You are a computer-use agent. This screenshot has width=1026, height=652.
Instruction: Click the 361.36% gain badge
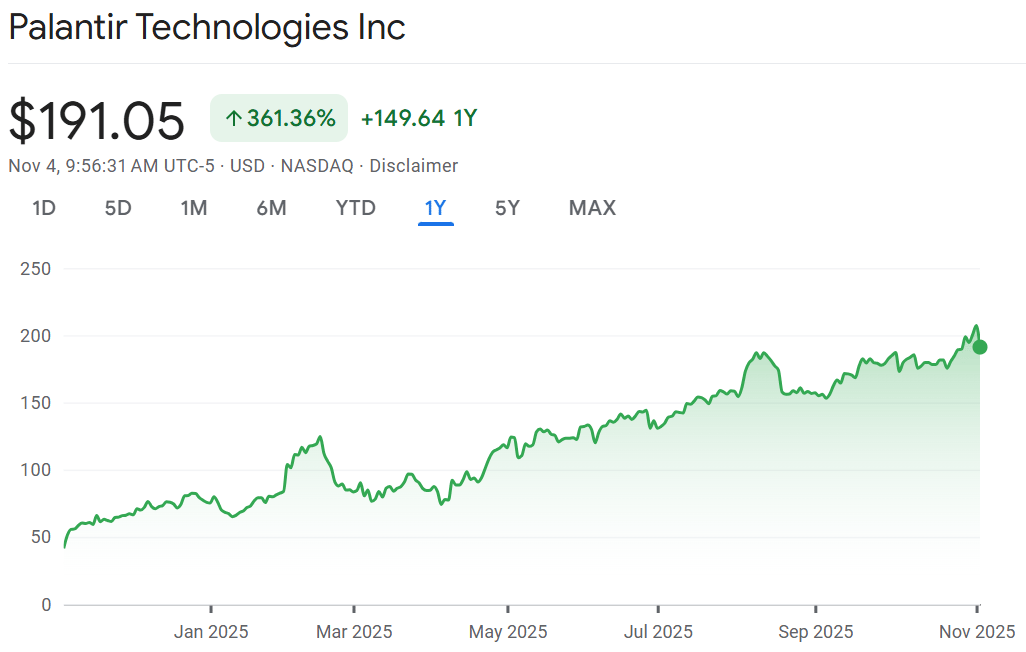pyautogui.click(x=279, y=118)
